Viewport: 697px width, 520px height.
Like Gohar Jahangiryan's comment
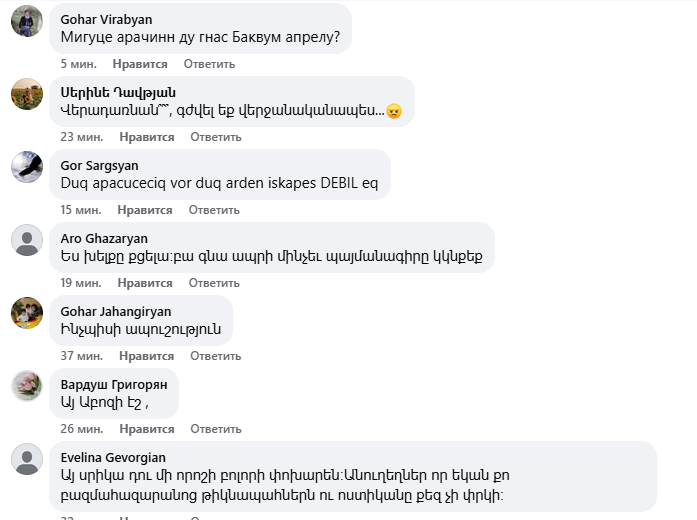coord(147,356)
